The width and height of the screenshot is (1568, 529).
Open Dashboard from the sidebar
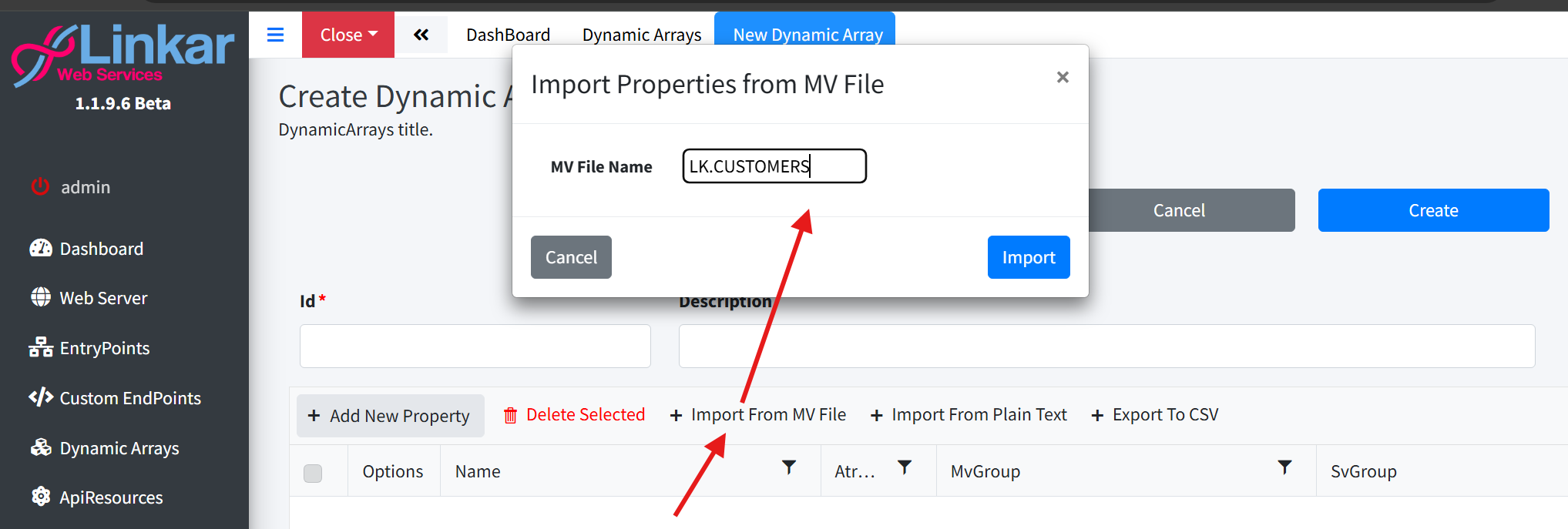coord(101,249)
